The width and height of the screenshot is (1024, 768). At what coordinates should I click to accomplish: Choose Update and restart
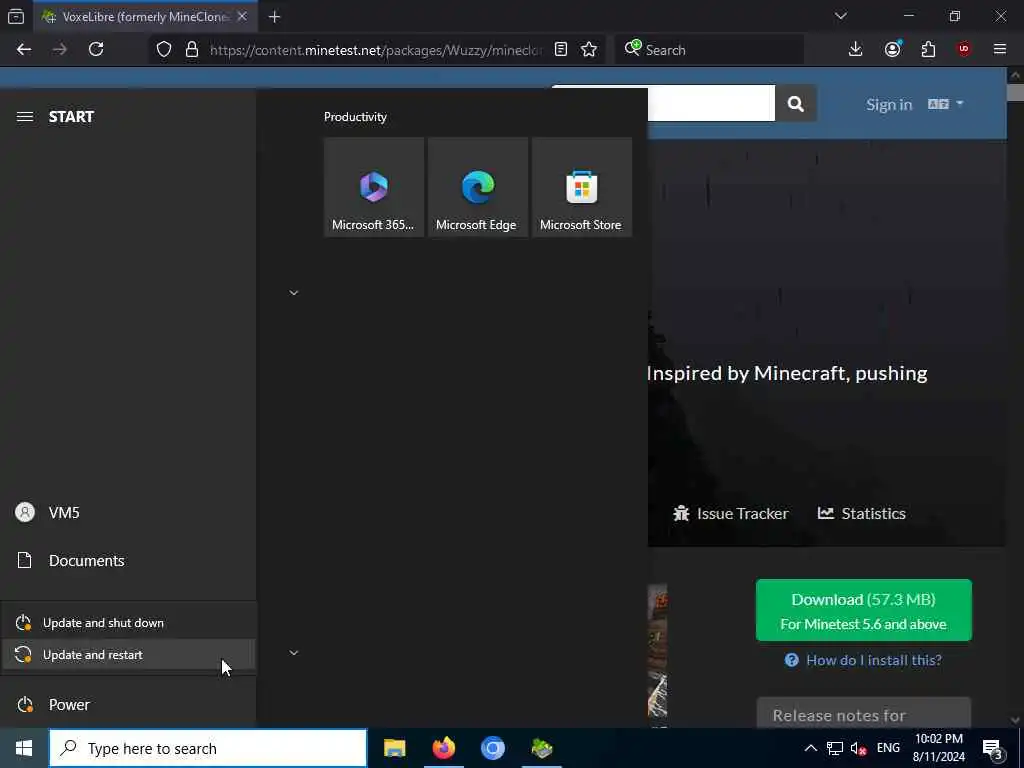[x=128, y=654]
